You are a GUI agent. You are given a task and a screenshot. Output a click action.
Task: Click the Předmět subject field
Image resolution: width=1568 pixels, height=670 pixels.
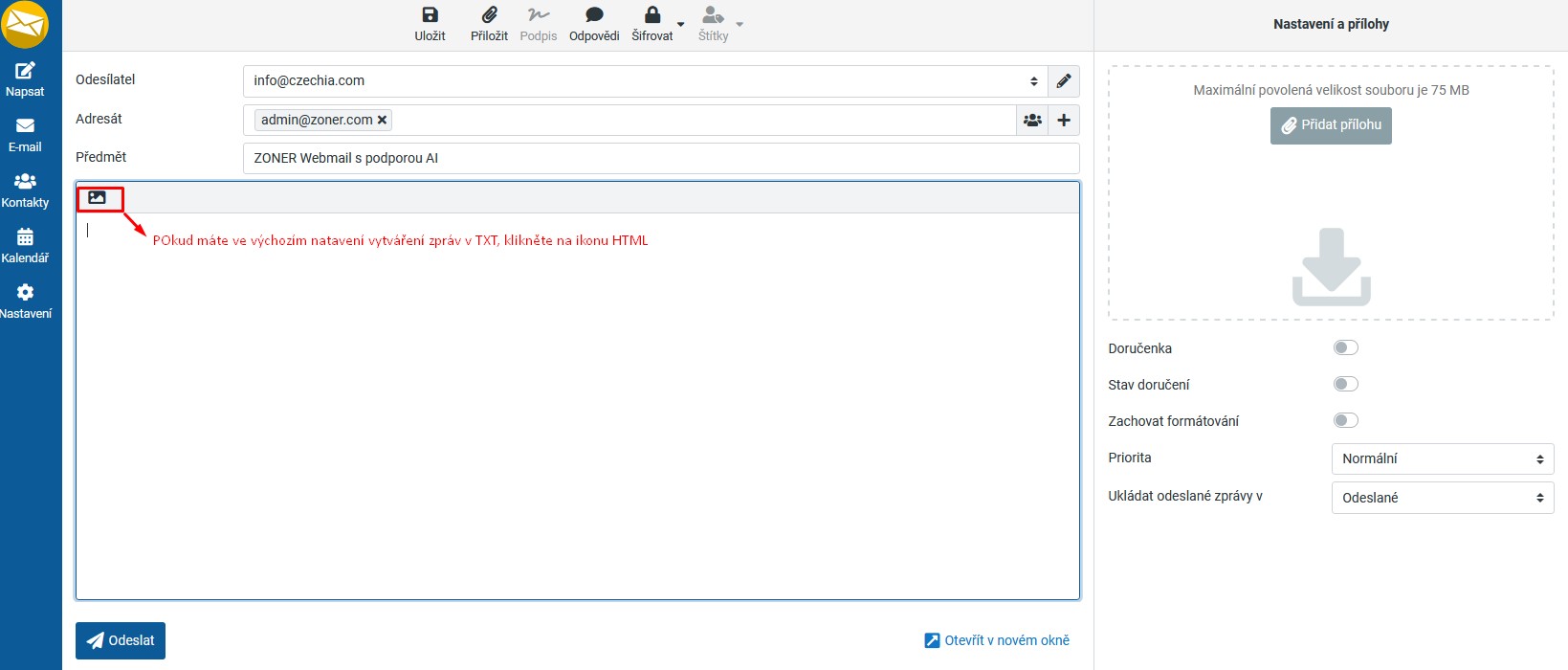pos(660,159)
